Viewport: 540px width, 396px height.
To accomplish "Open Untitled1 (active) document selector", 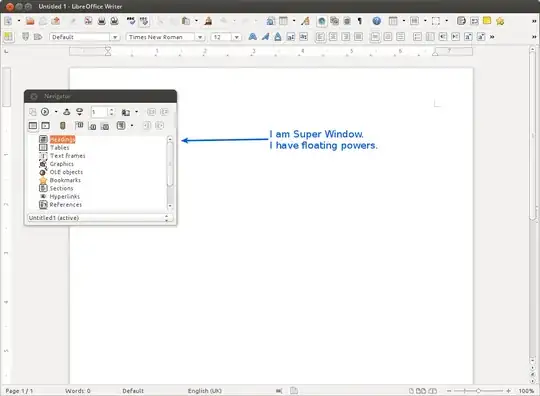I will click(100, 218).
